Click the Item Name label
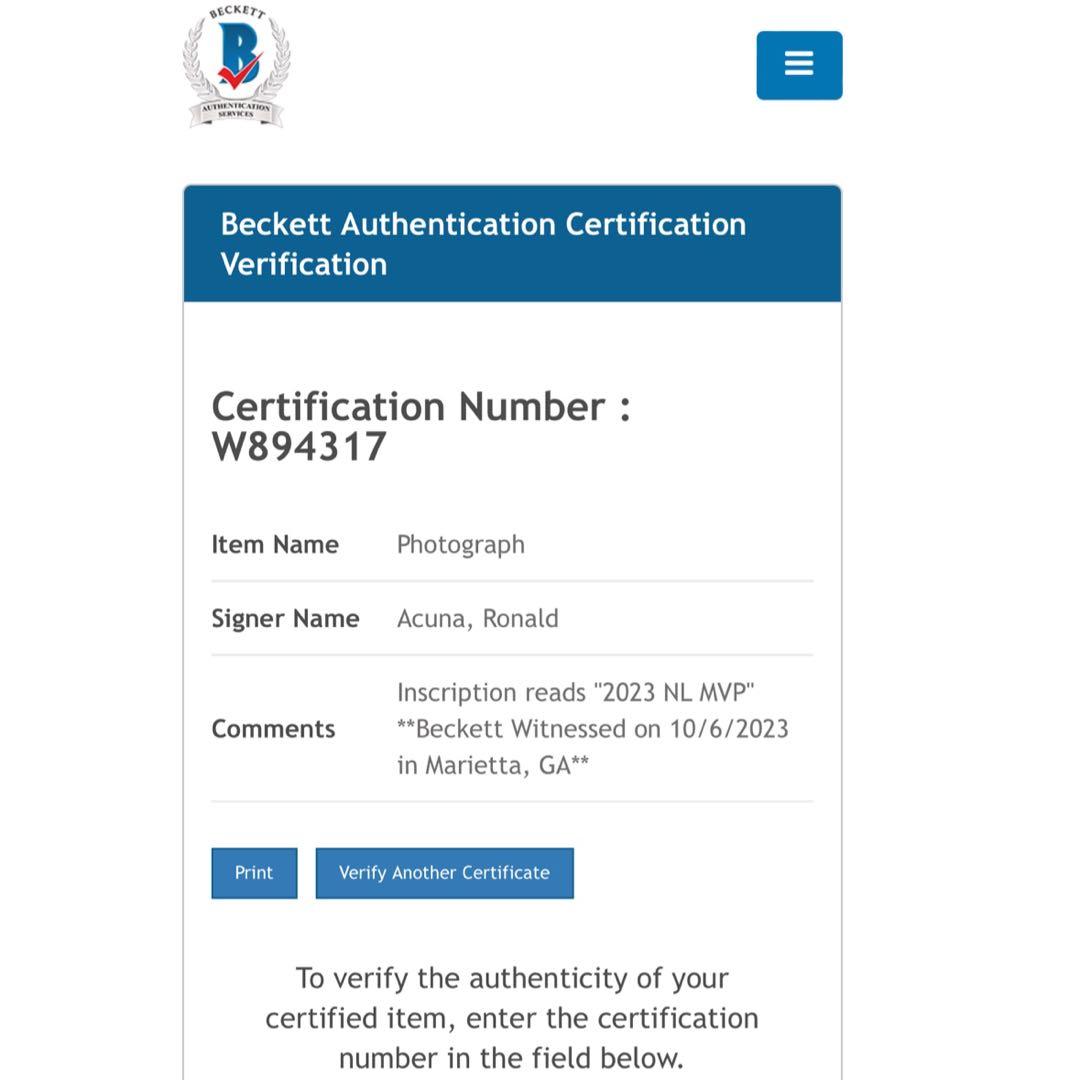 tap(275, 544)
